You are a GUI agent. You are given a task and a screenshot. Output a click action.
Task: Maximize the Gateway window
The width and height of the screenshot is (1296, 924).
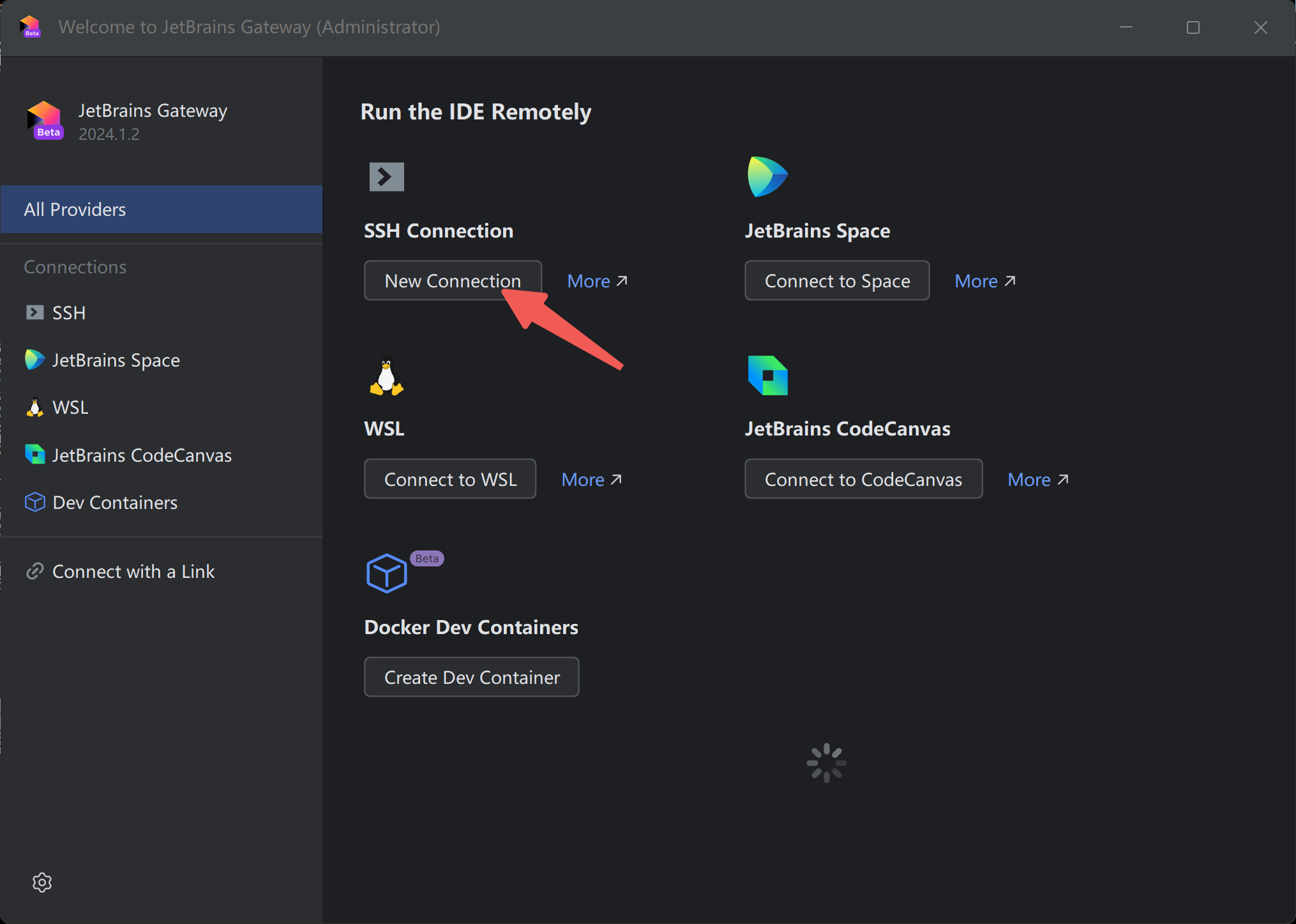tap(1193, 27)
